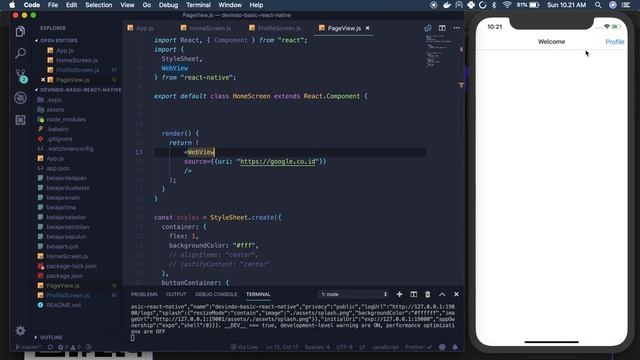Maximize the terminal panel with chevron up
640x360 pixels.
pos(442,294)
